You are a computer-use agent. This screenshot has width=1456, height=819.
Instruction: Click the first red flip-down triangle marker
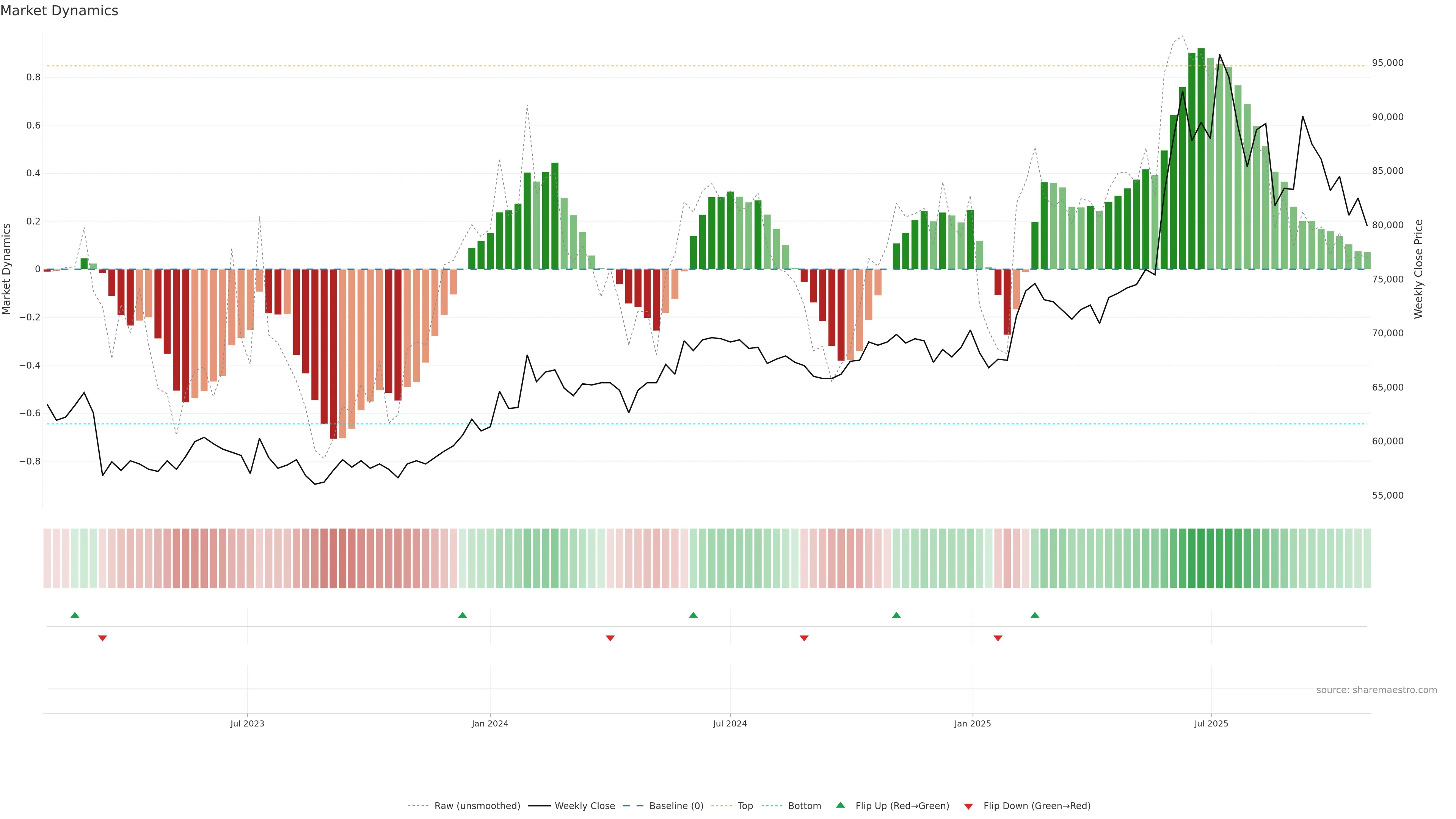[102, 638]
